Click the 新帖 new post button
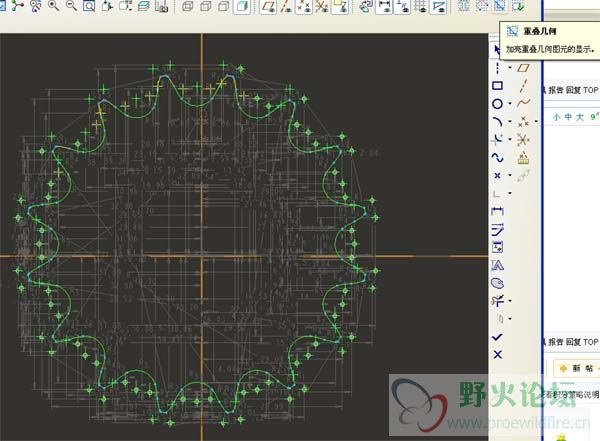 [x=576, y=368]
